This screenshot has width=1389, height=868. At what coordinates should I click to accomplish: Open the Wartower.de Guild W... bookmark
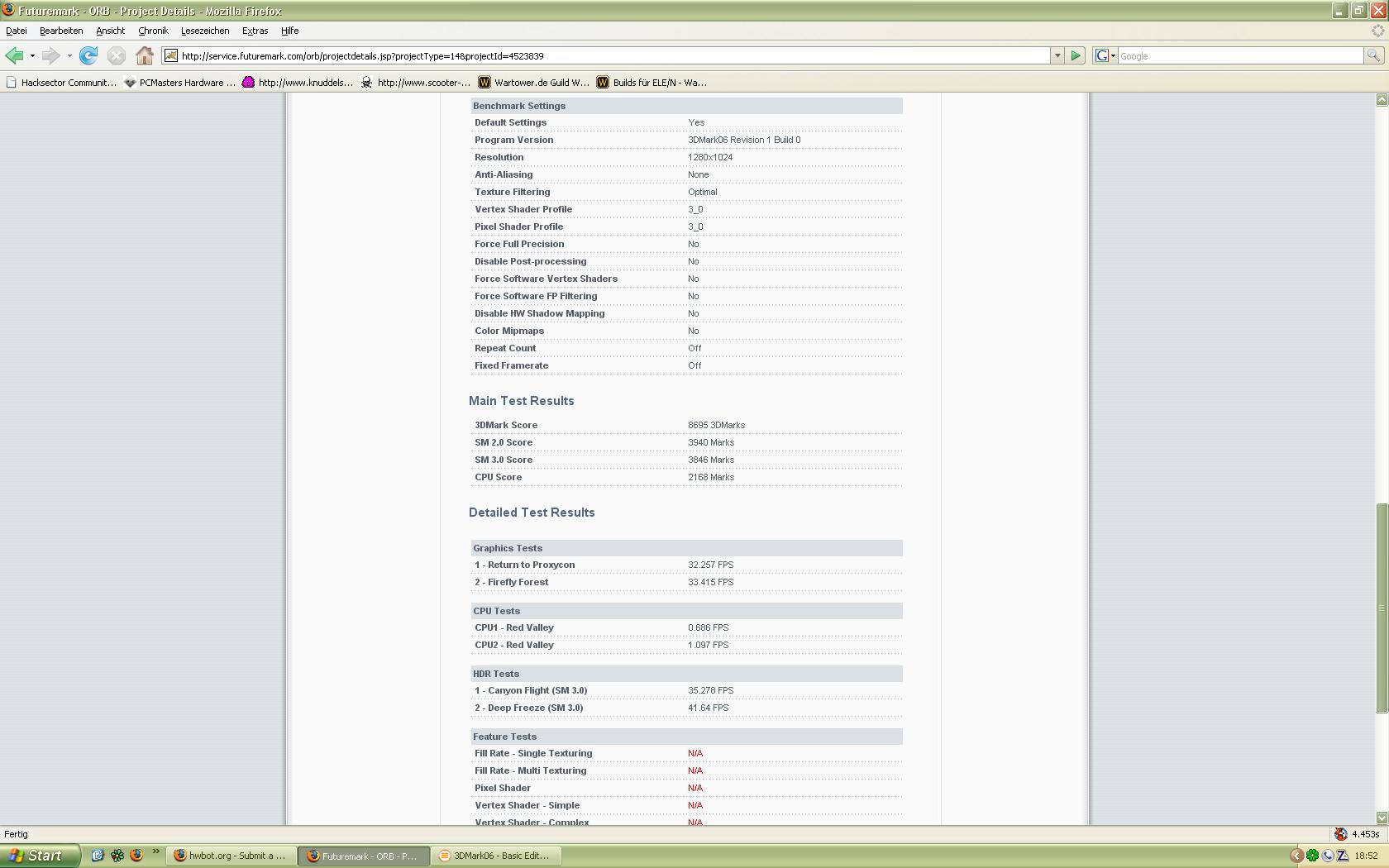click(x=534, y=83)
